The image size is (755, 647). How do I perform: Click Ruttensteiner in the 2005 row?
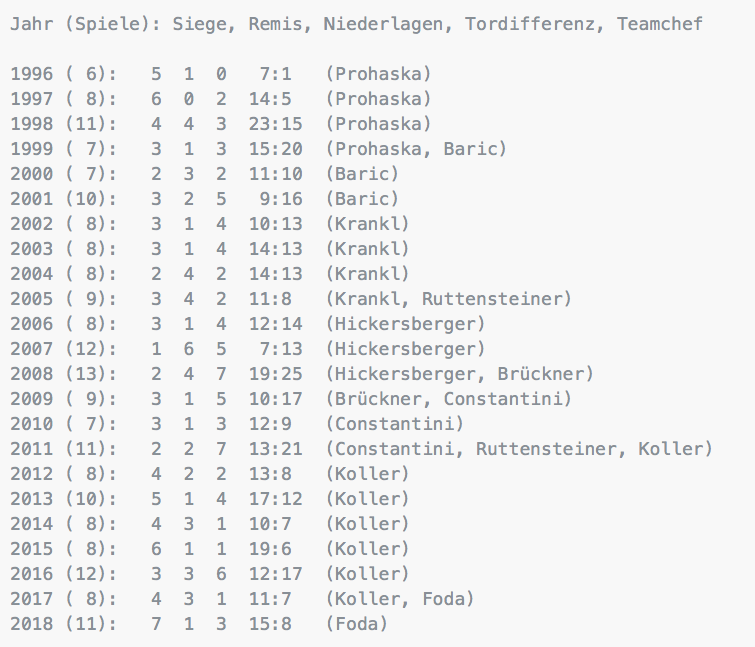pos(491,299)
